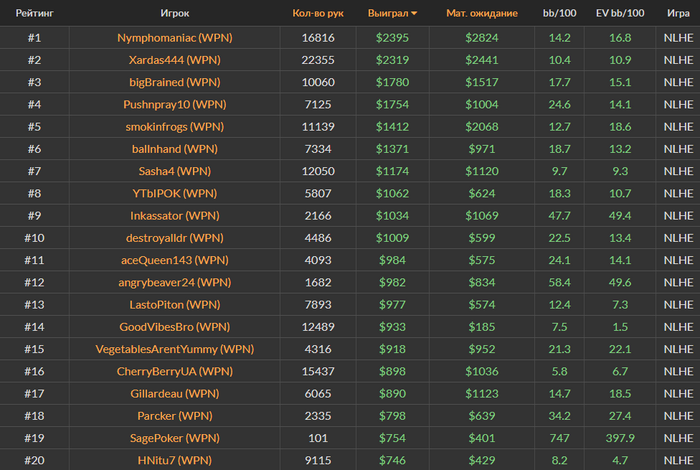Click the bb/100 column header
The image size is (700, 470).
tap(559, 13)
